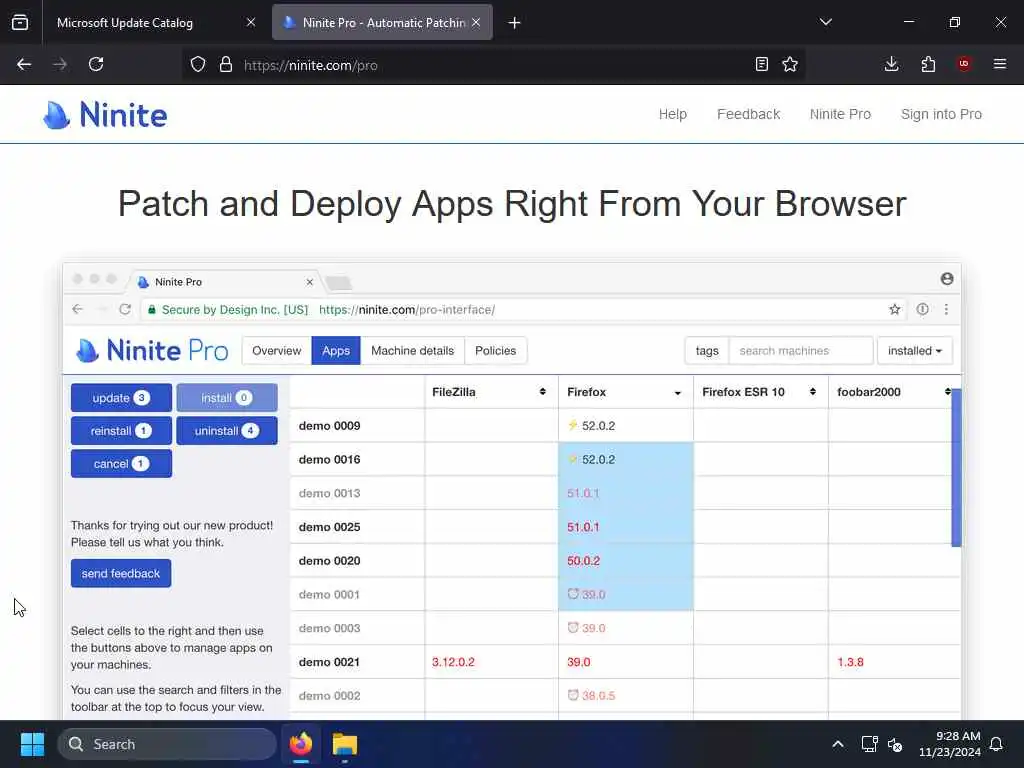Show hidden system tray icons

coord(838,744)
